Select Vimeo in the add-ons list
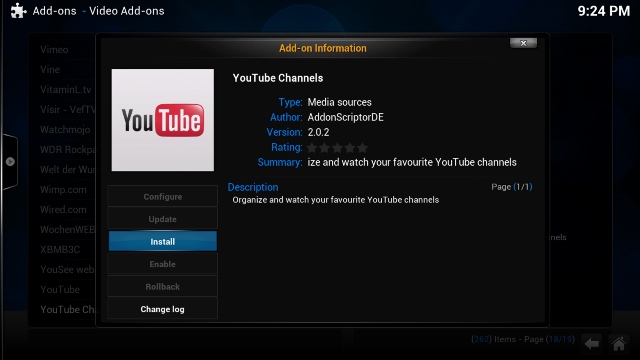The height and width of the screenshot is (360, 640). (54, 50)
